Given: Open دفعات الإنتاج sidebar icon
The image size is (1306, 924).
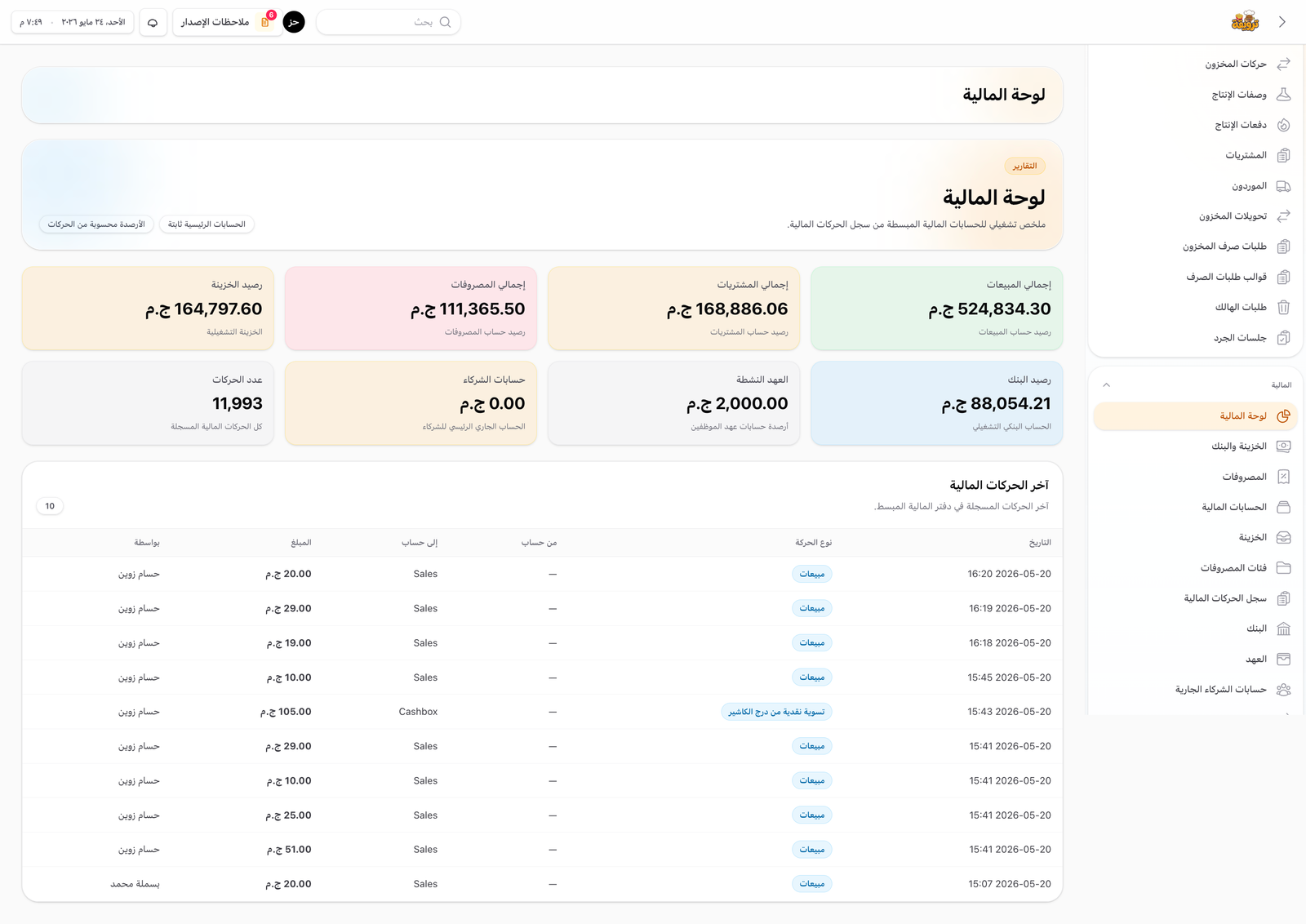Looking at the screenshot, I should (1283, 125).
